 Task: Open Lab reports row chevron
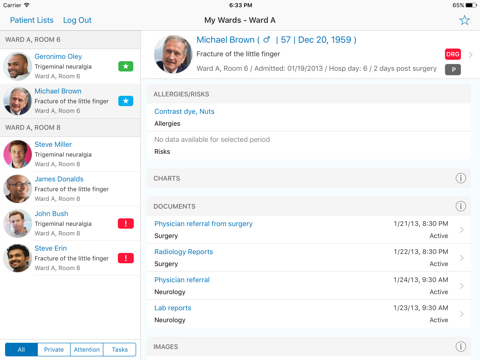tap(462, 314)
